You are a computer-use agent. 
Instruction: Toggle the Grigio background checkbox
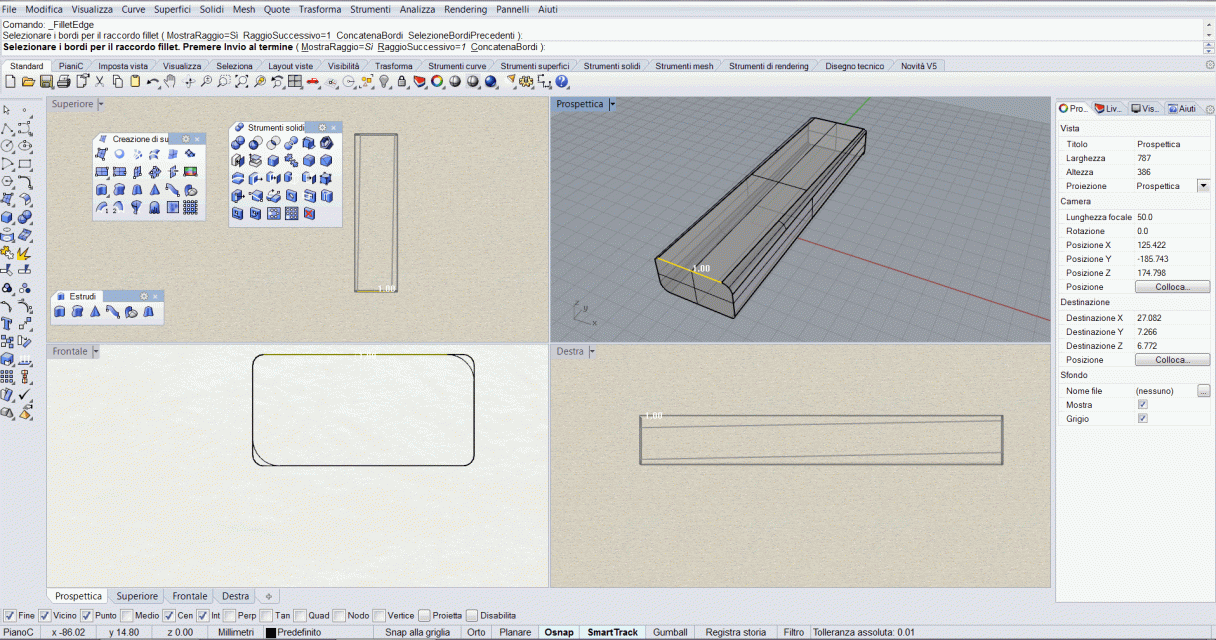pyautogui.click(x=1143, y=419)
